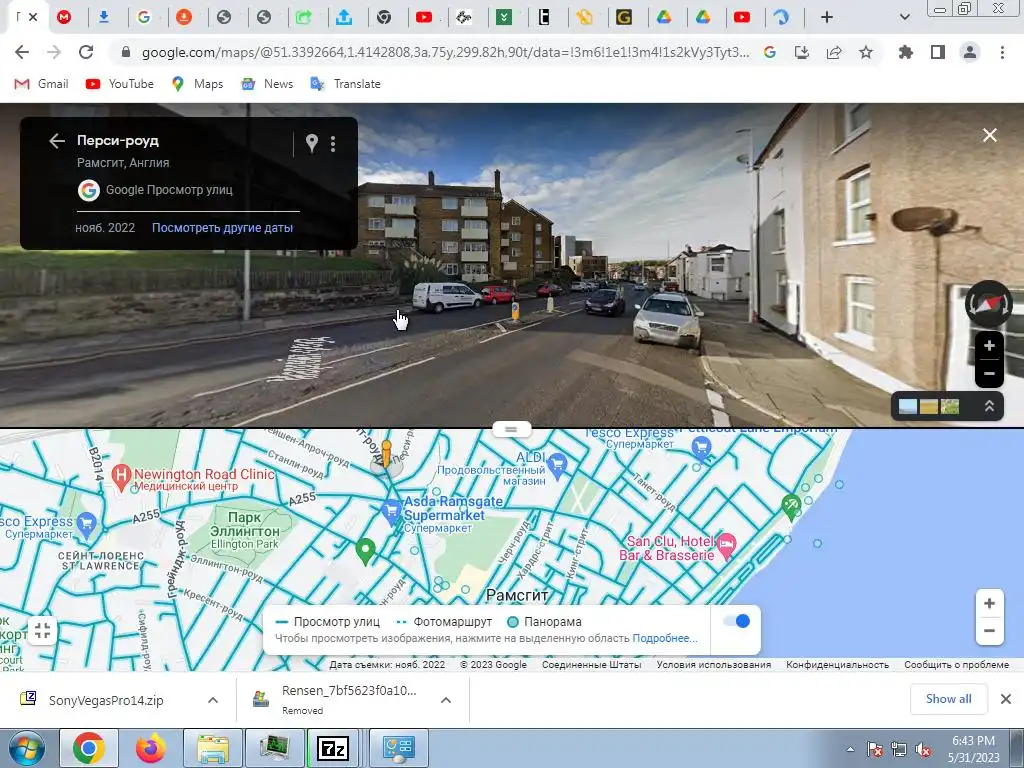The image size is (1024, 768).
Task: Select the ALDI store marker
Action: click(x=557, y=464)
